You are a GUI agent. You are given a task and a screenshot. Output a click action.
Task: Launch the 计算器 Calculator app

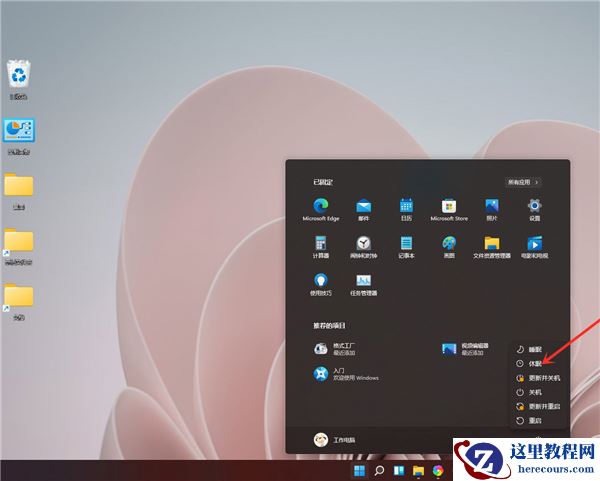point(321,247)
